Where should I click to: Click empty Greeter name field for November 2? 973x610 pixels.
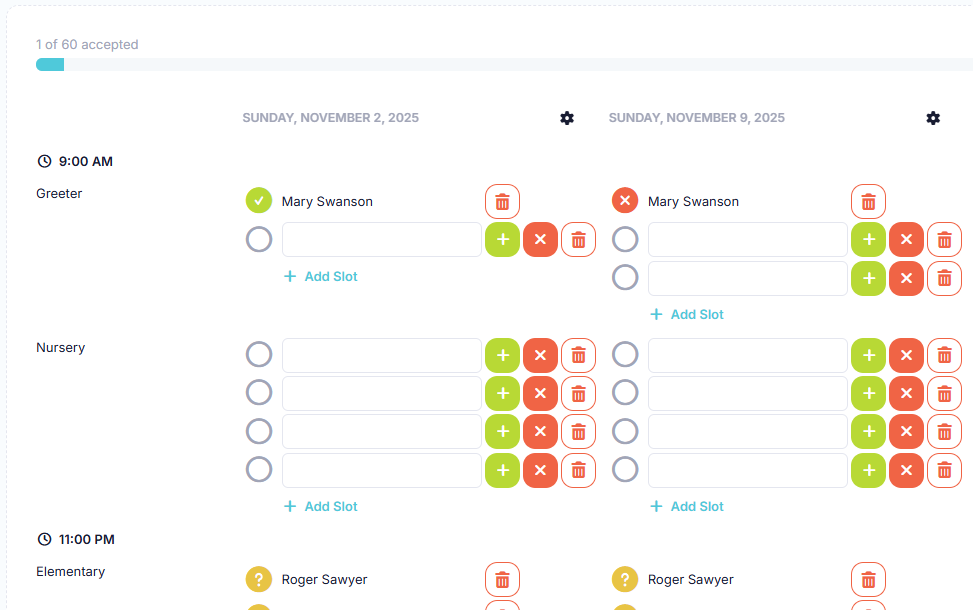pyautogui.click(x=382, y=240)
